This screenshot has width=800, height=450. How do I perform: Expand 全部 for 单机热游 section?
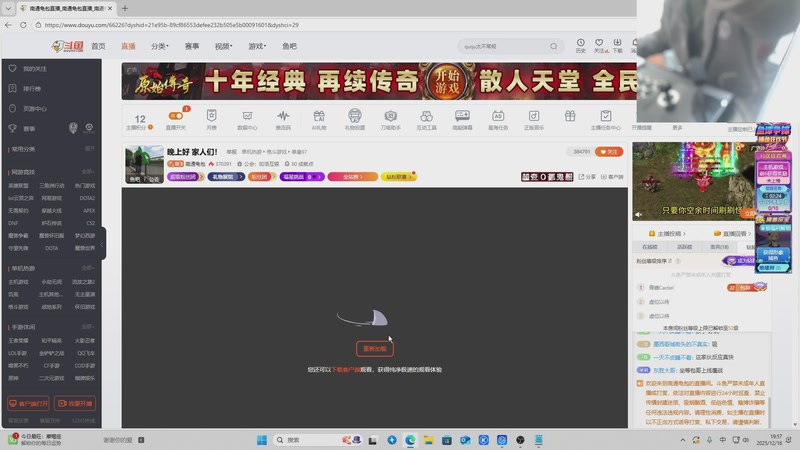point(88,268)
